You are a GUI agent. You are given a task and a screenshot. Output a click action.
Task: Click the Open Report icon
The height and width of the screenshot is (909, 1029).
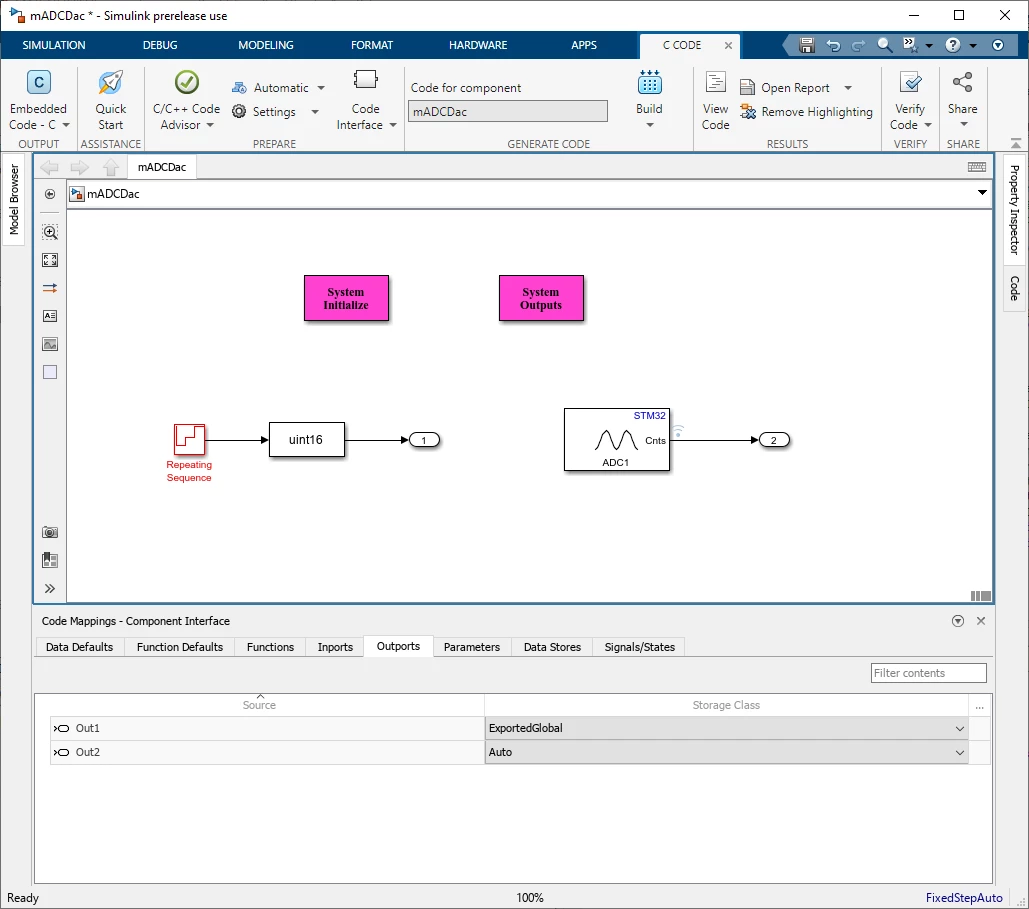click(x=747, y=87)
